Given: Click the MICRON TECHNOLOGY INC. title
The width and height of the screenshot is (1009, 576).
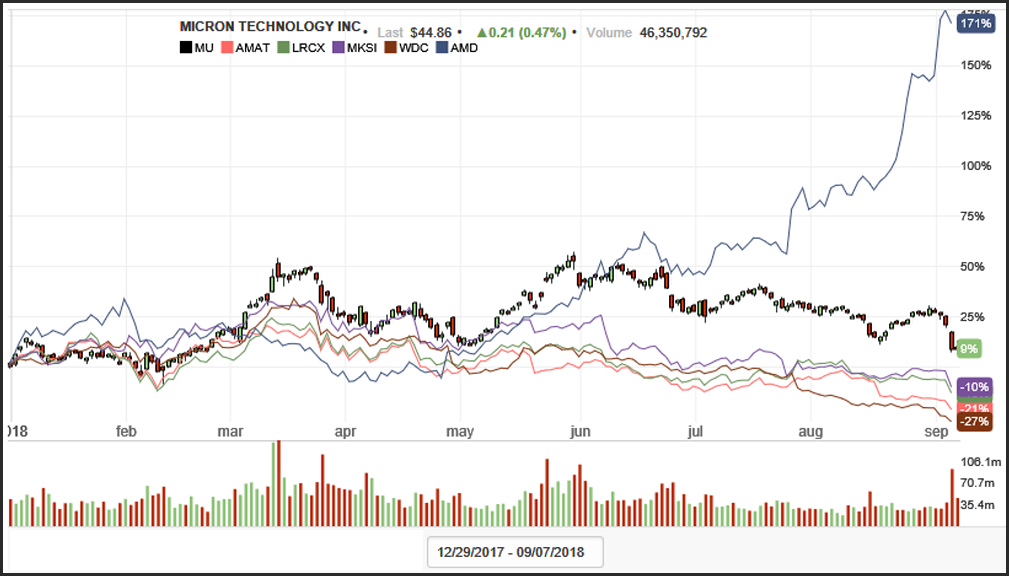Looking at the screenshot, I should [270, 27].
